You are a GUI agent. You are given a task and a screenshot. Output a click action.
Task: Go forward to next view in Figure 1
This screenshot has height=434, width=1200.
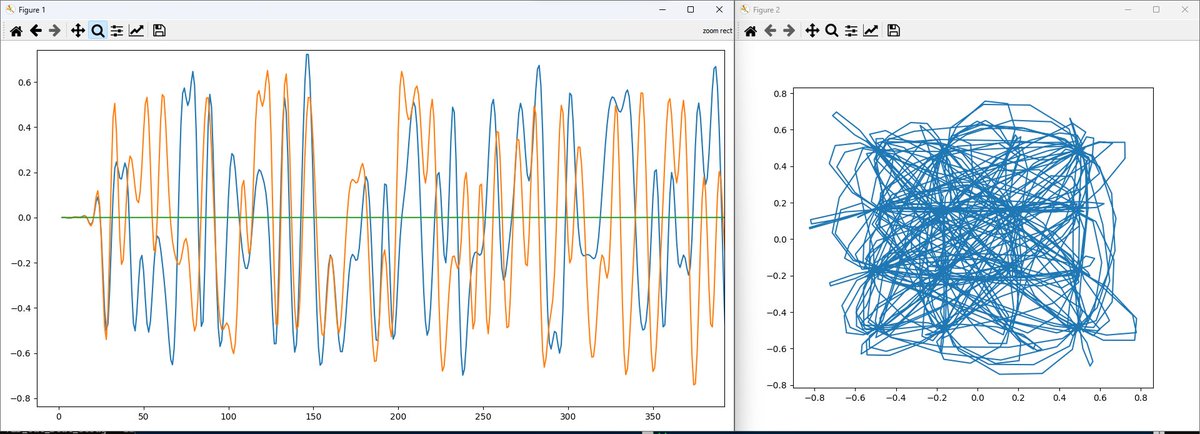[56, 31]
